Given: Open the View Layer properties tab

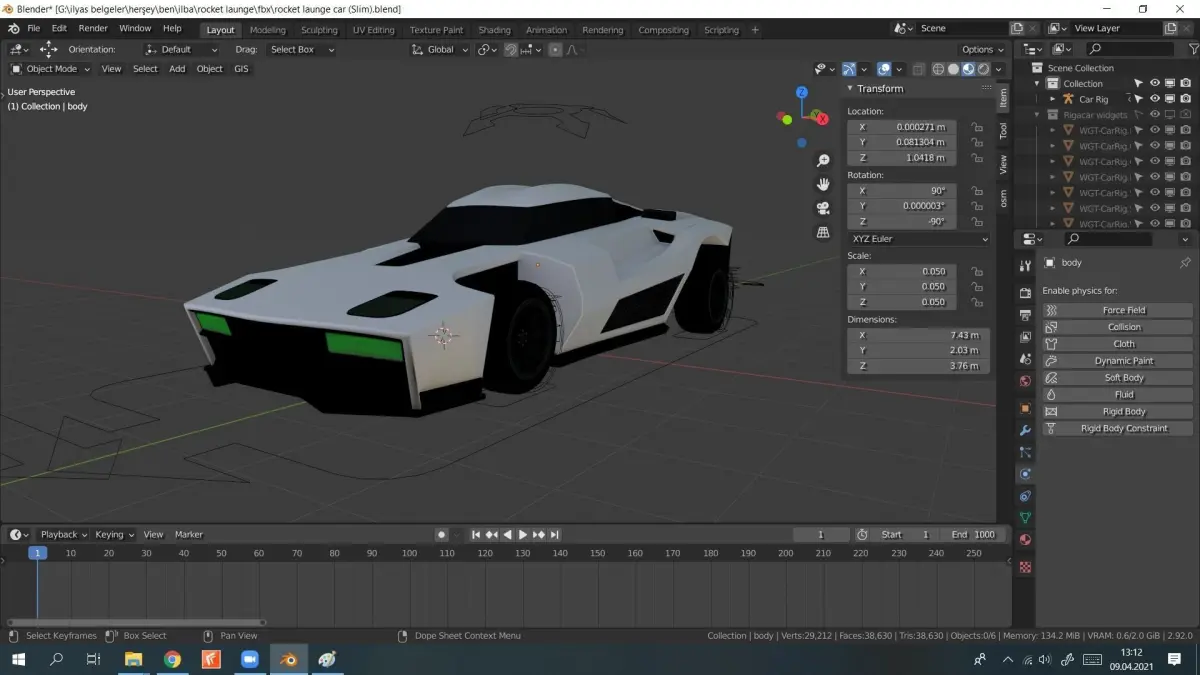Looking at the screenshot, I should pos(1025,337).
